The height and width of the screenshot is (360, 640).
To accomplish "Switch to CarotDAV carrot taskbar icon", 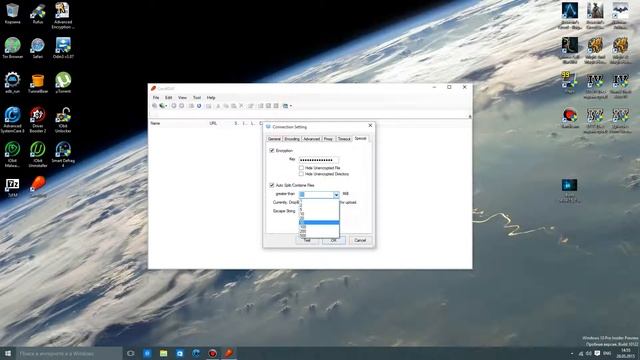I will (x=229, y=353).
